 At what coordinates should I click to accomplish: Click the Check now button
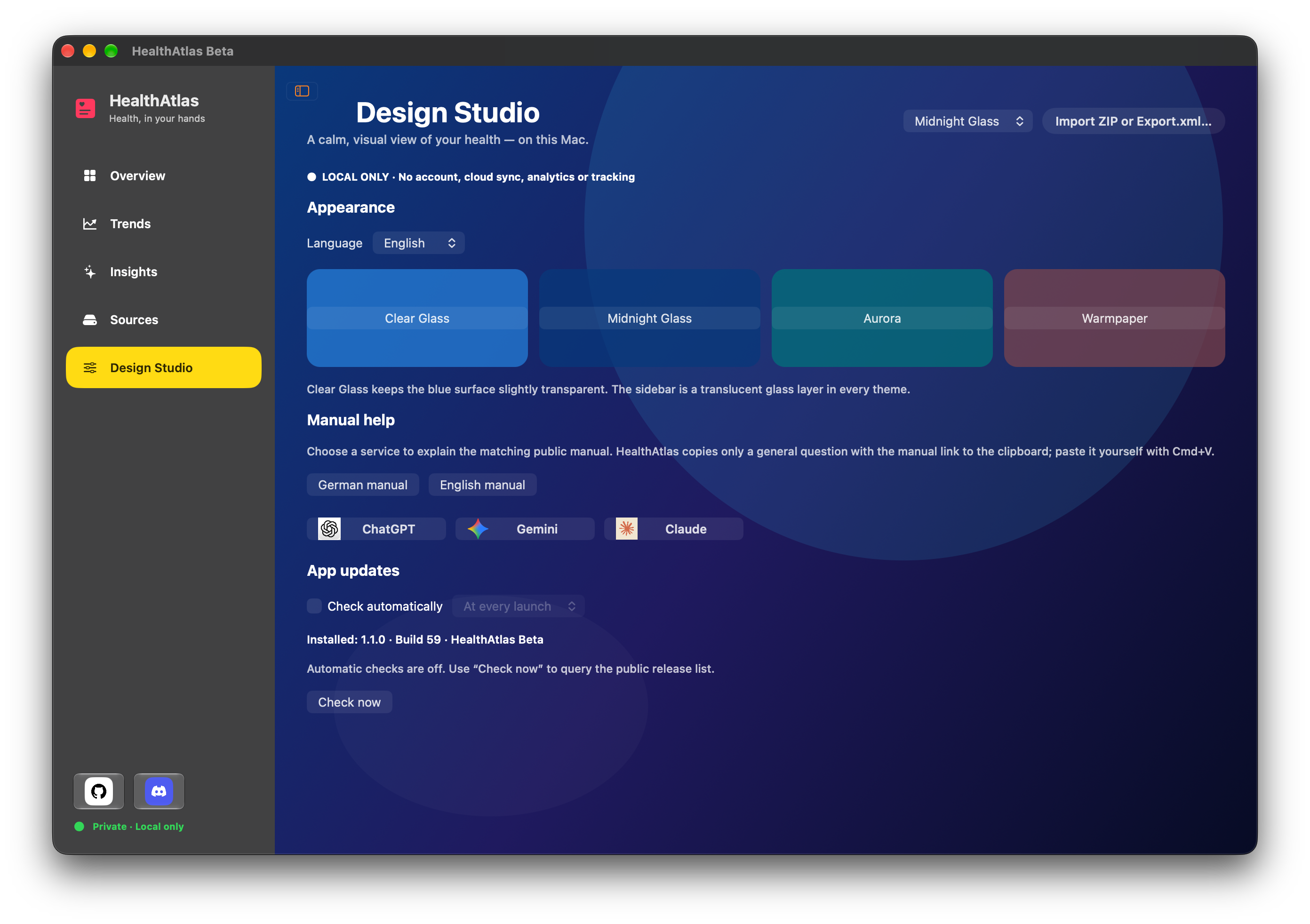click(x=349, y=702)
